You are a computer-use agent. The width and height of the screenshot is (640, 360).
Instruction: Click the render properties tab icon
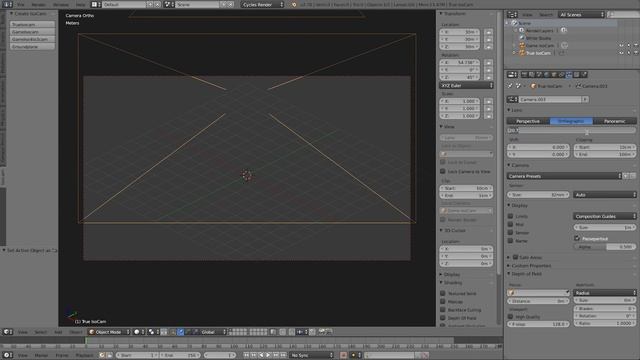point(524,75)
